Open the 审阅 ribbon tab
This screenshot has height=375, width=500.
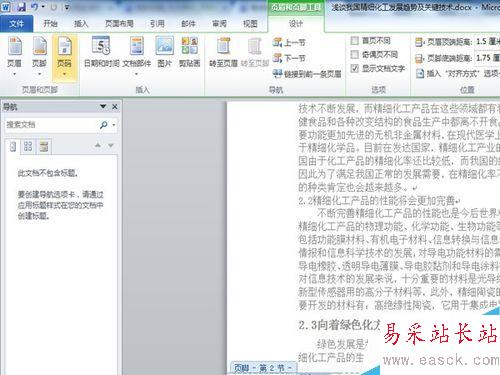tap(219, 24)
